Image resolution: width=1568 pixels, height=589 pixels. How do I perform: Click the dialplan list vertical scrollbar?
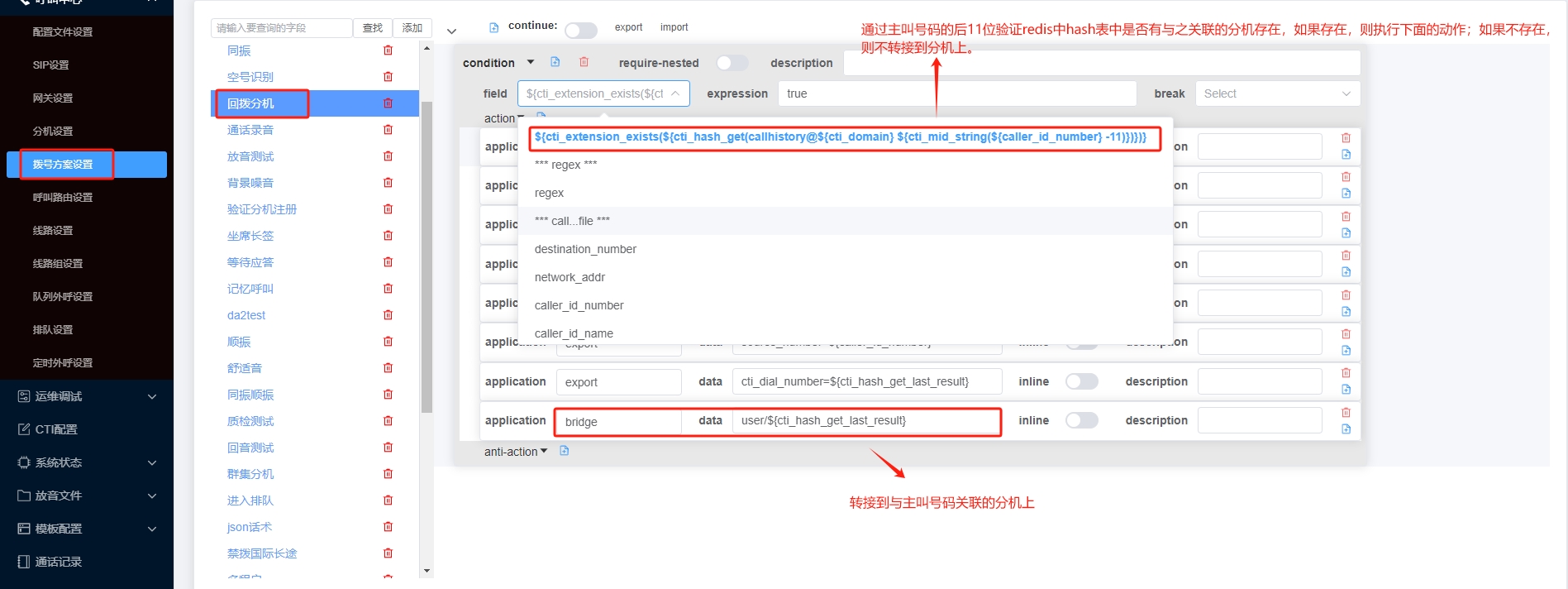pos(427,256)
